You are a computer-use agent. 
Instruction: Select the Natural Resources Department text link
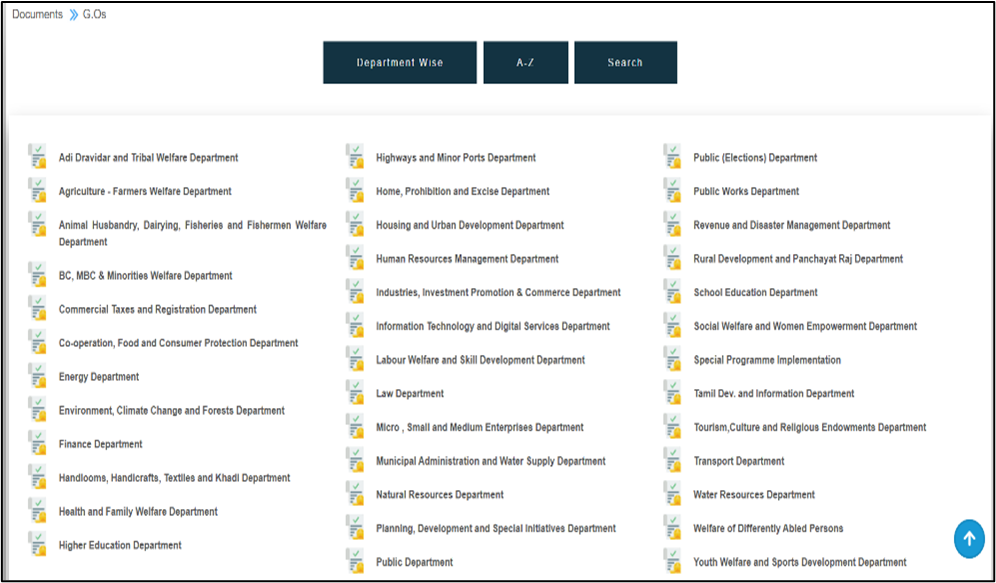click(x=440, y=495)
